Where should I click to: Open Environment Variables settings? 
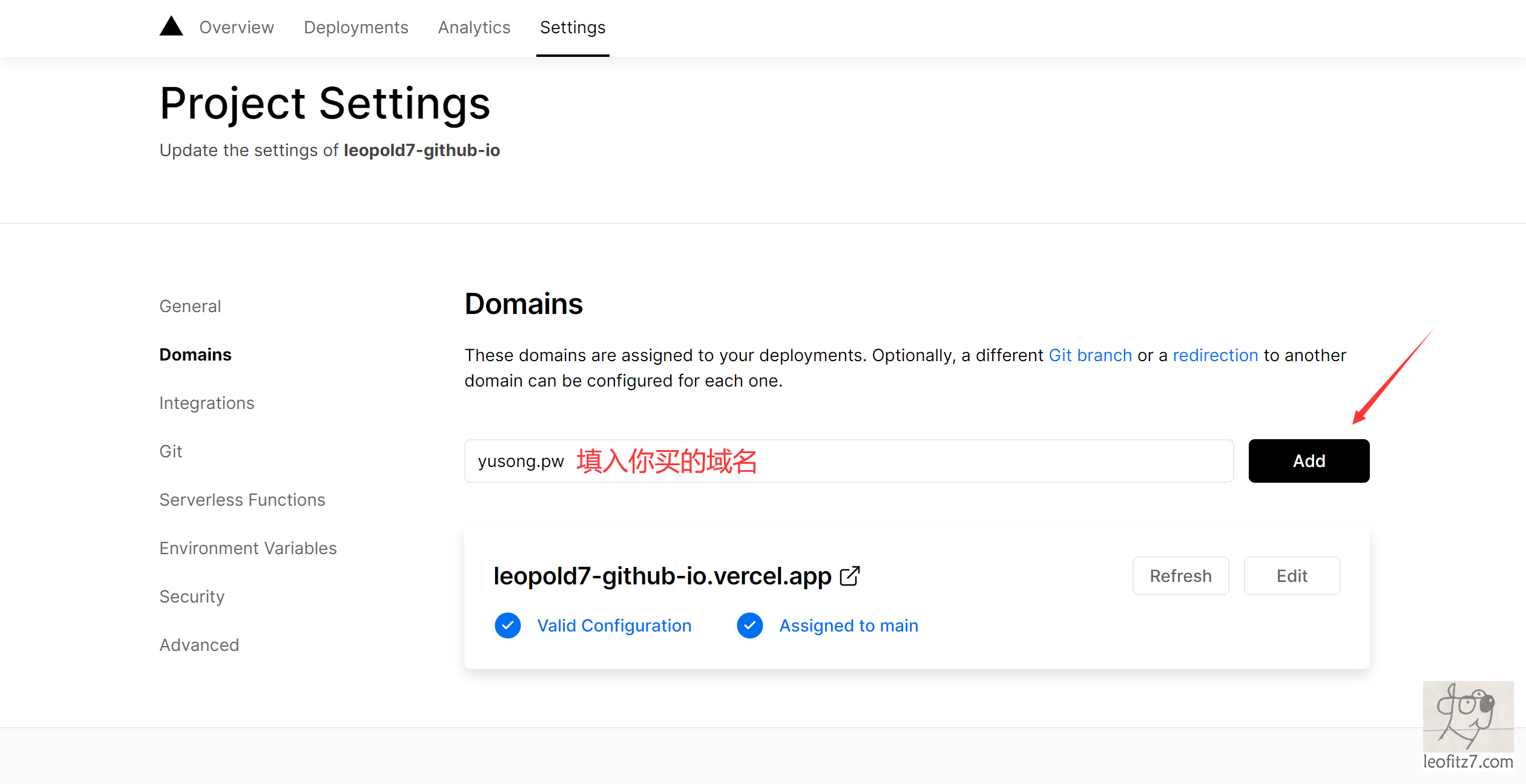248,548
